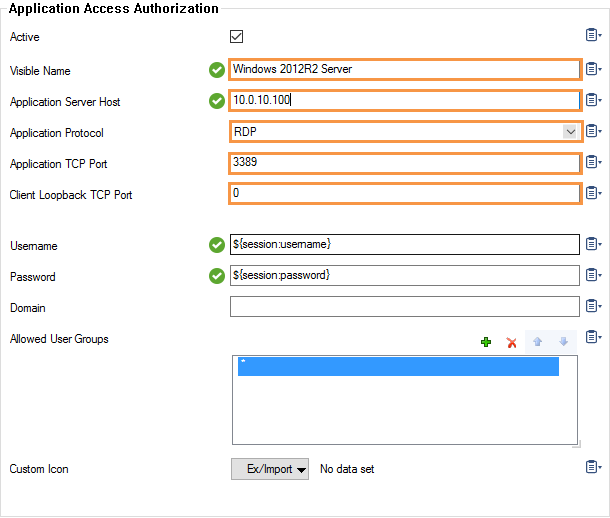Select the highlighted asterisk group entry

(398, 367)
